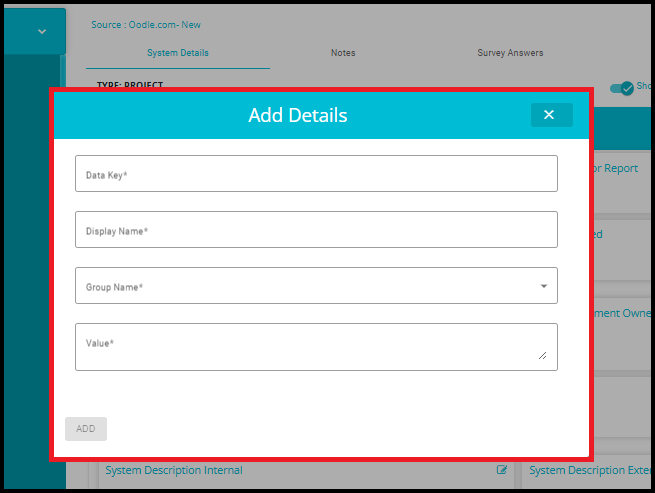The image size is (655, 493).
Task: Select the System Description External link
Action: tap(590, 470)
